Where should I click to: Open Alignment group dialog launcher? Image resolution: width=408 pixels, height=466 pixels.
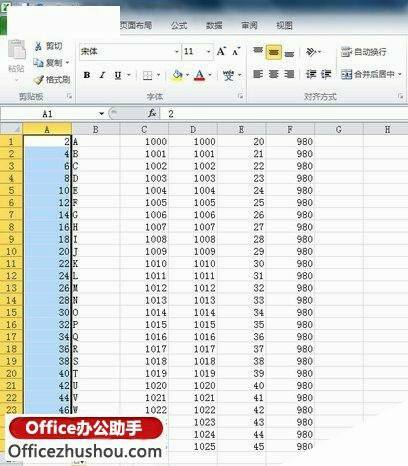[x=400, y=96]
